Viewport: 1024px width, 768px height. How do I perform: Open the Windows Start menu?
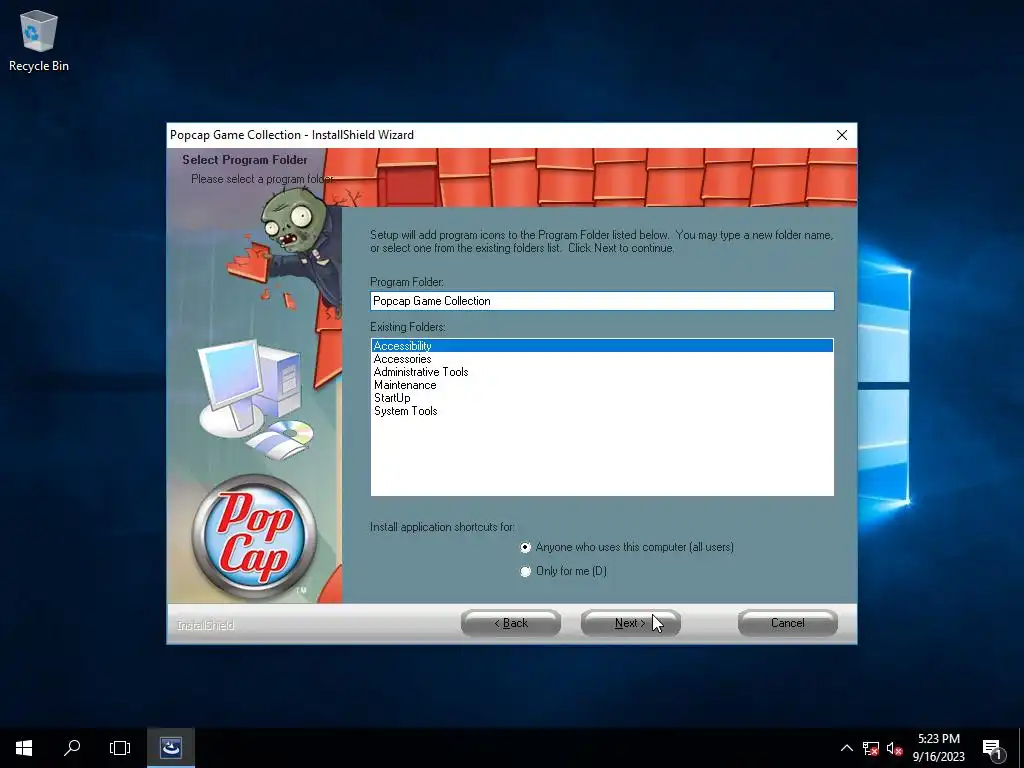pyautogui.click(x=24, y=748)
